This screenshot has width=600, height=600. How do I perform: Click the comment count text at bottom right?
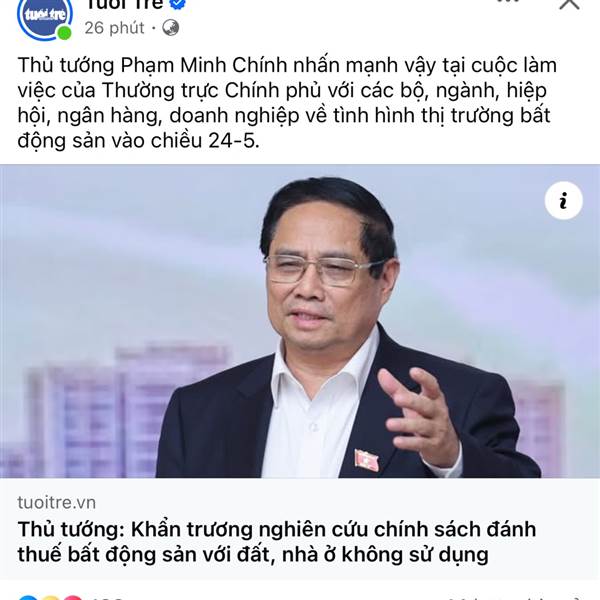(x=517, y=598)
